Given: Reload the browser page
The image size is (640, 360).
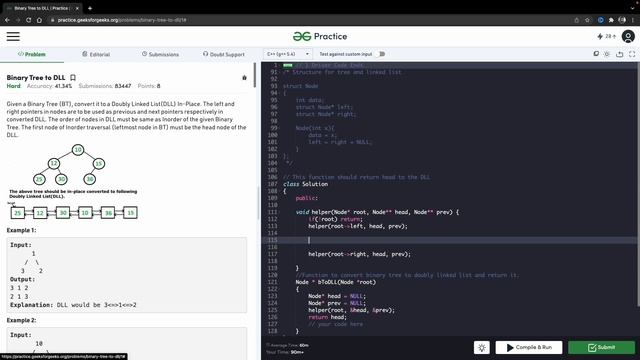Looking at the screenshot, I should pos(29,20).
